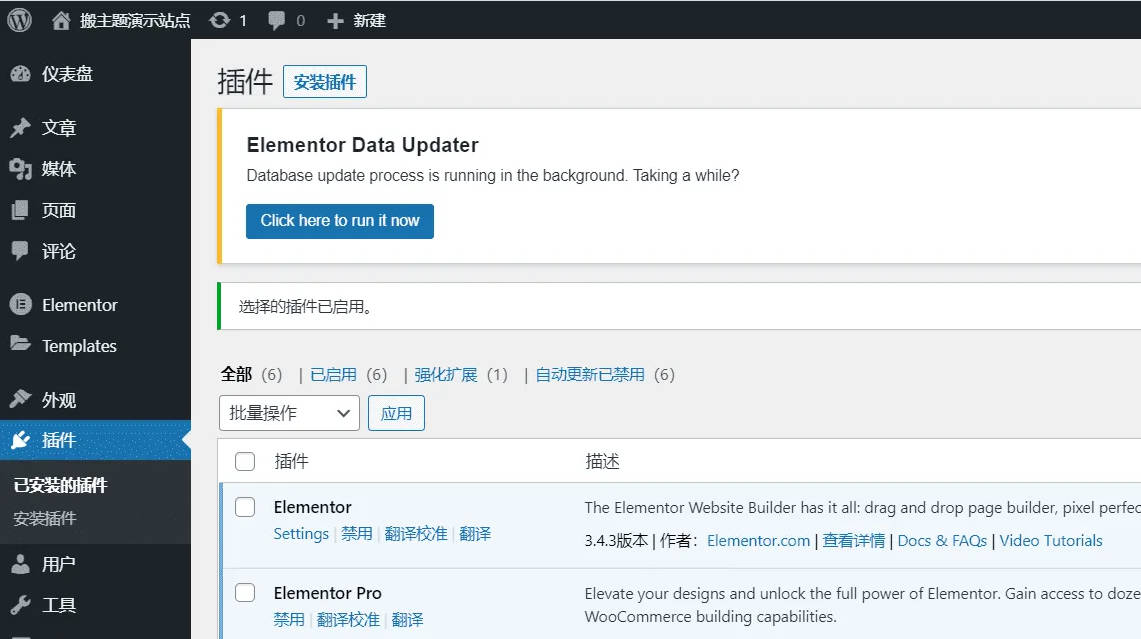Click the '选择的插件已启用。' notice text
Screen dimensions: 1141x639
pyautogui.click(x=306, y=306)
